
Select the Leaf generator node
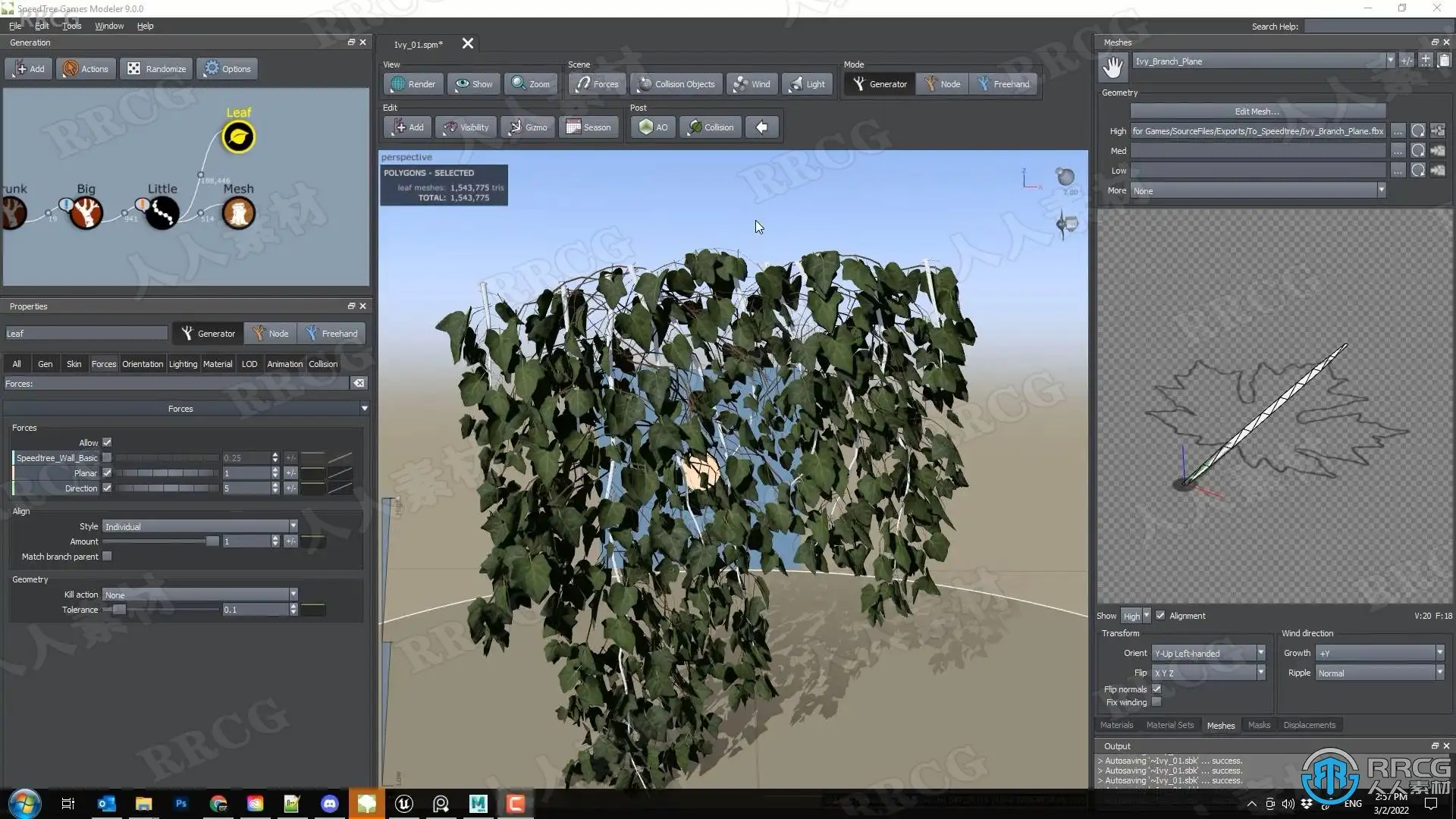click(x=238, y=137)
